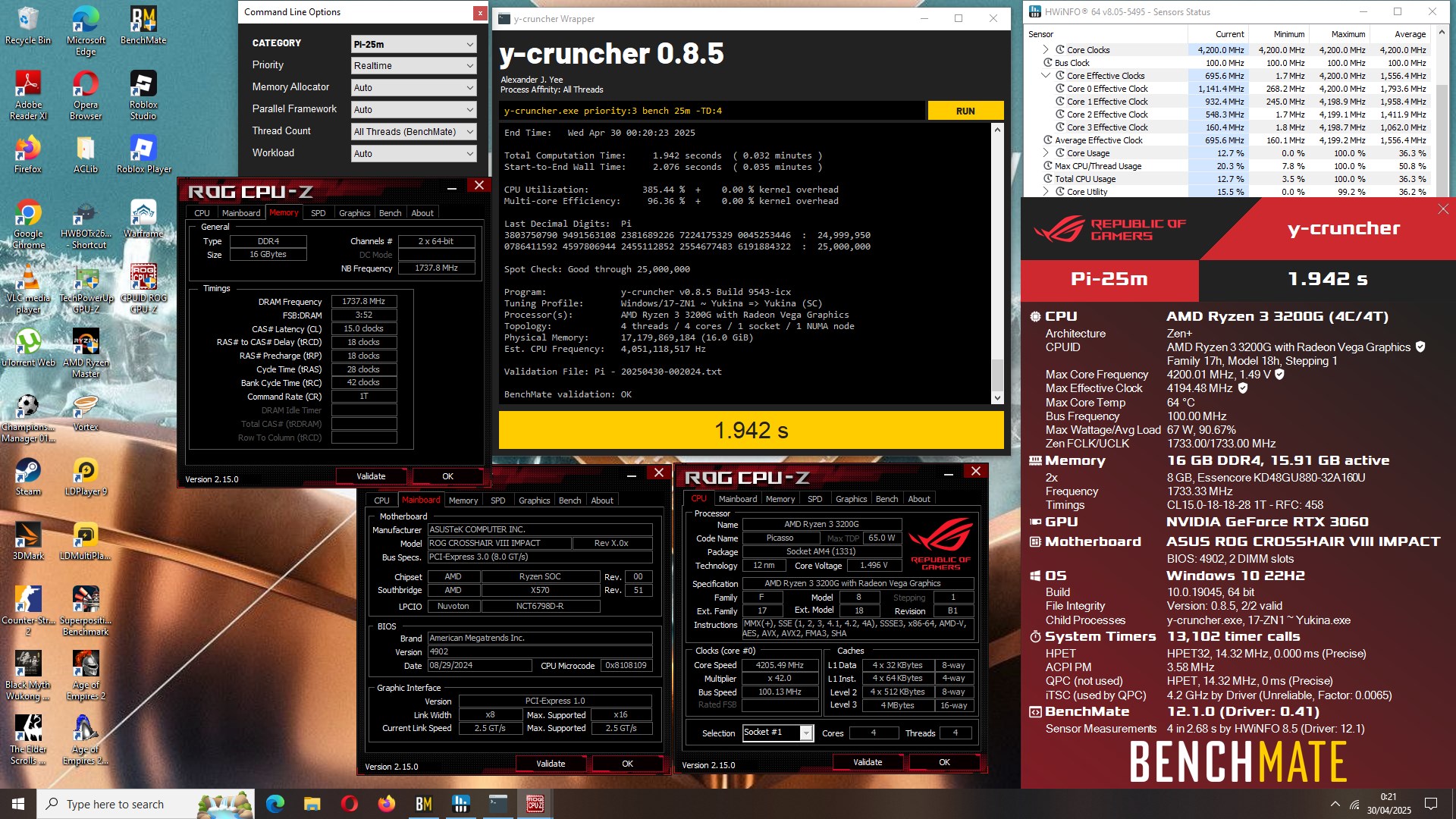Click BenchMate icon in taskbar

coord(424,804)
